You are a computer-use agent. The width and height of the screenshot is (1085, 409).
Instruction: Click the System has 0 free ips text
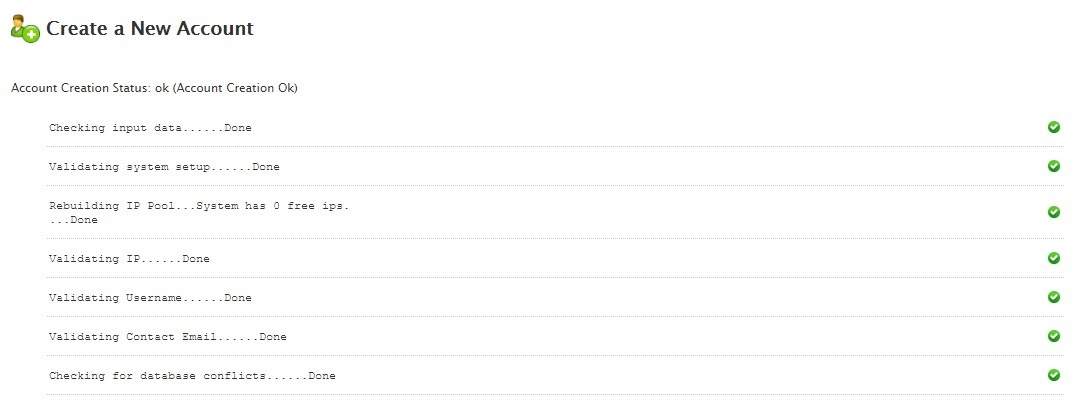click(273, 206)
